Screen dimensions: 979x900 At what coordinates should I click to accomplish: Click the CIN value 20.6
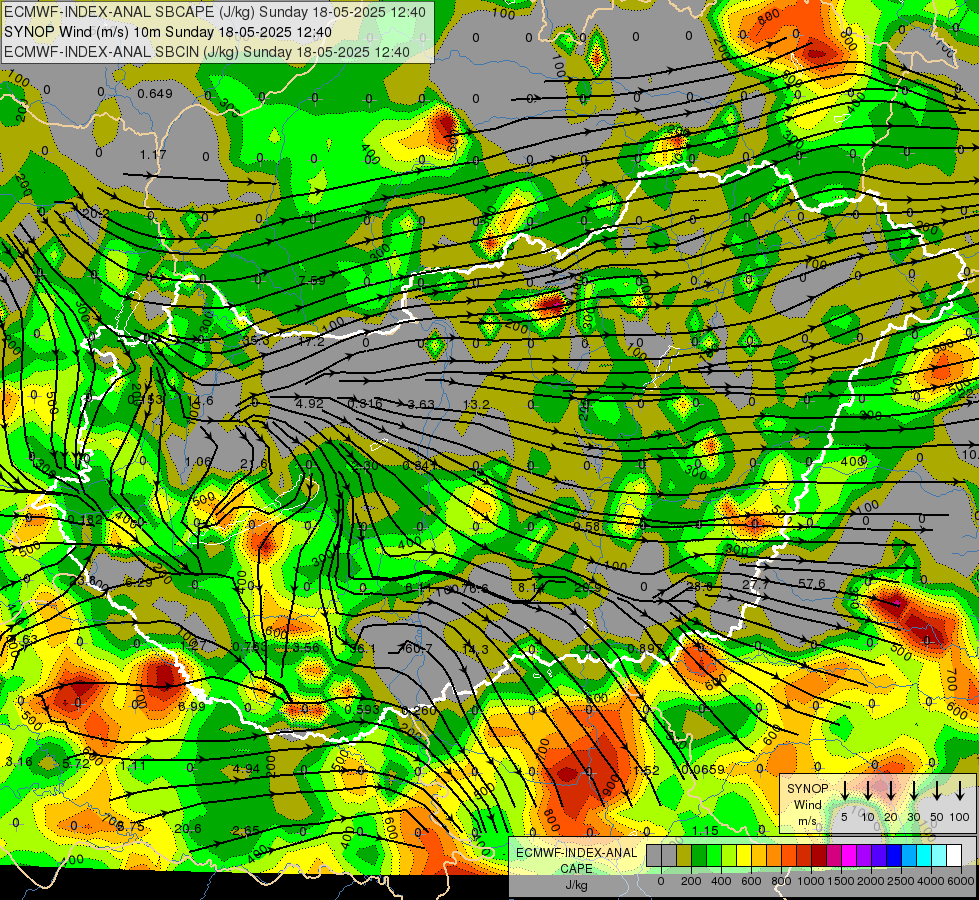click(188, 829)
